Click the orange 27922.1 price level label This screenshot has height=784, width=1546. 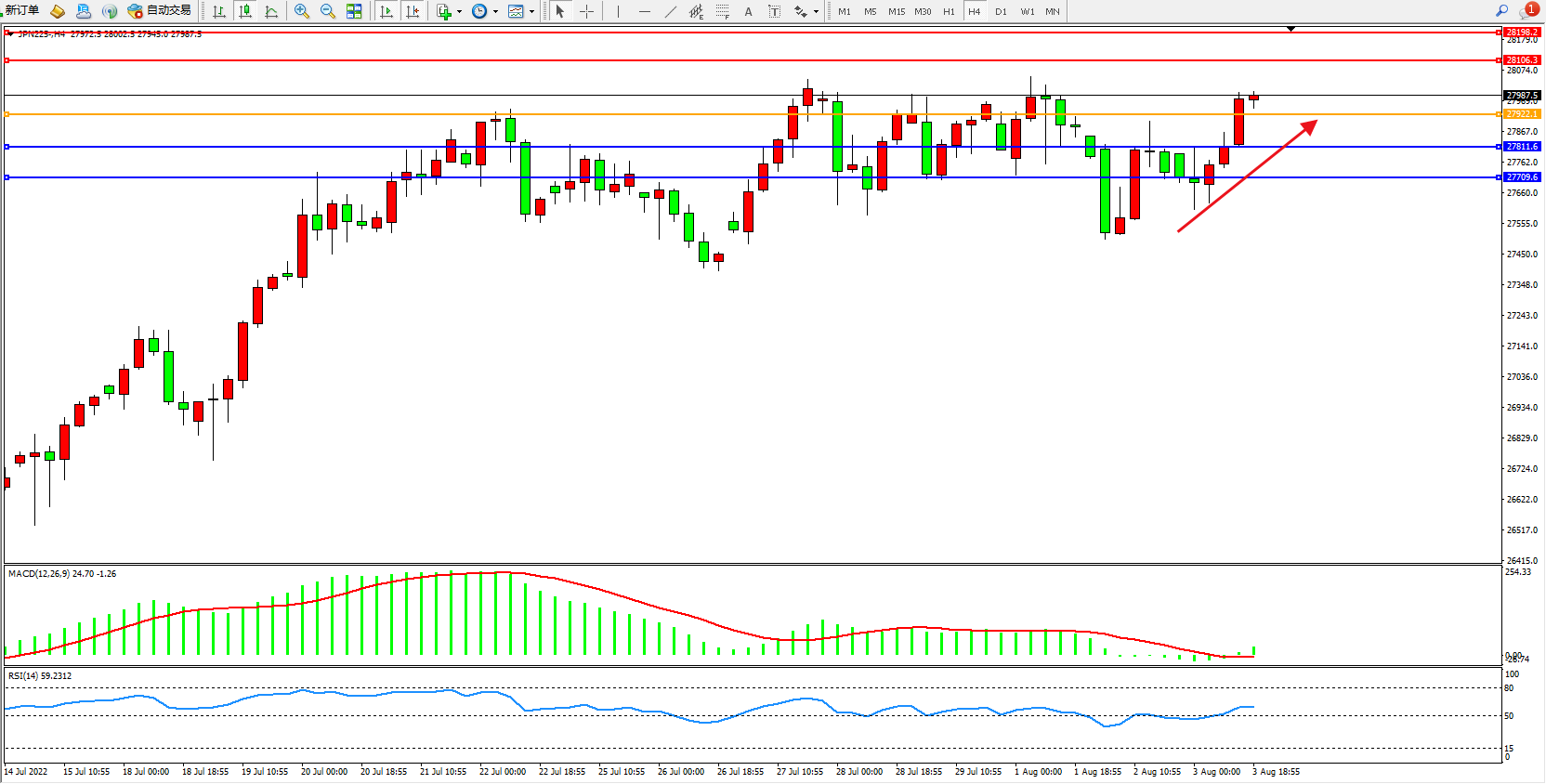[x=1522, y=114]
